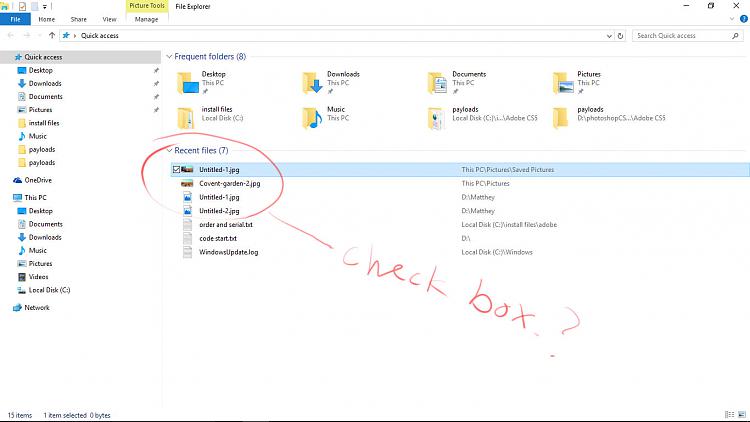Open the Documents frequent folder icon
Viewport: 750px width, 422px height.
(x=438, y=82)
